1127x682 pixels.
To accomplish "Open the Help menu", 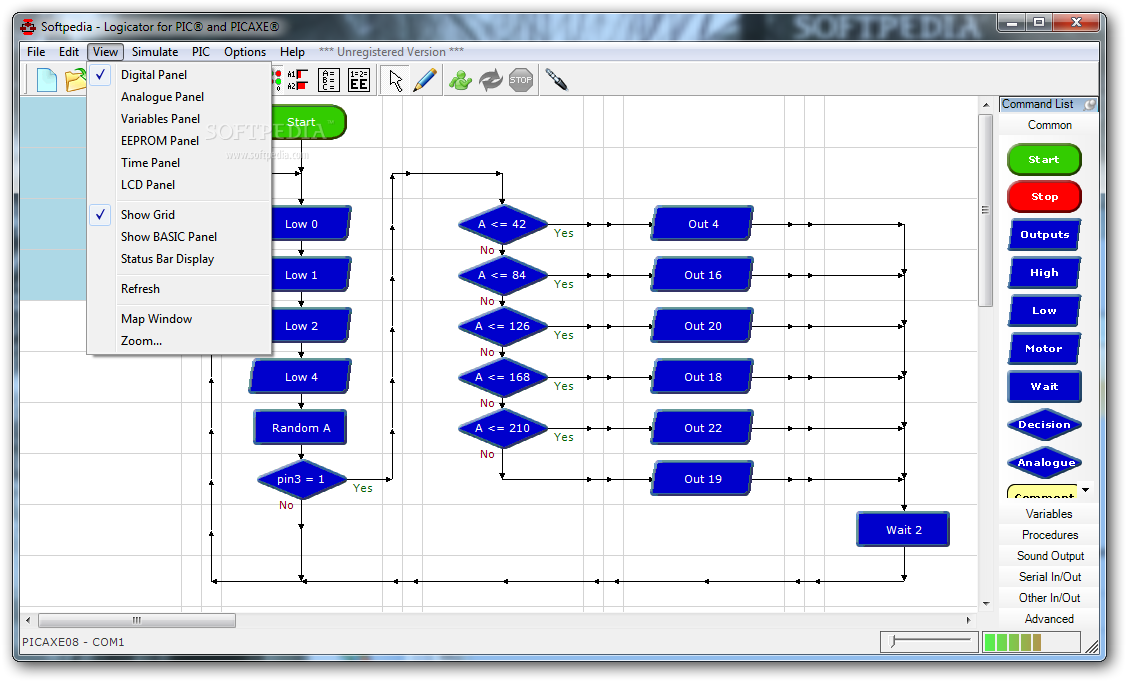I will (x=292, y=52).
